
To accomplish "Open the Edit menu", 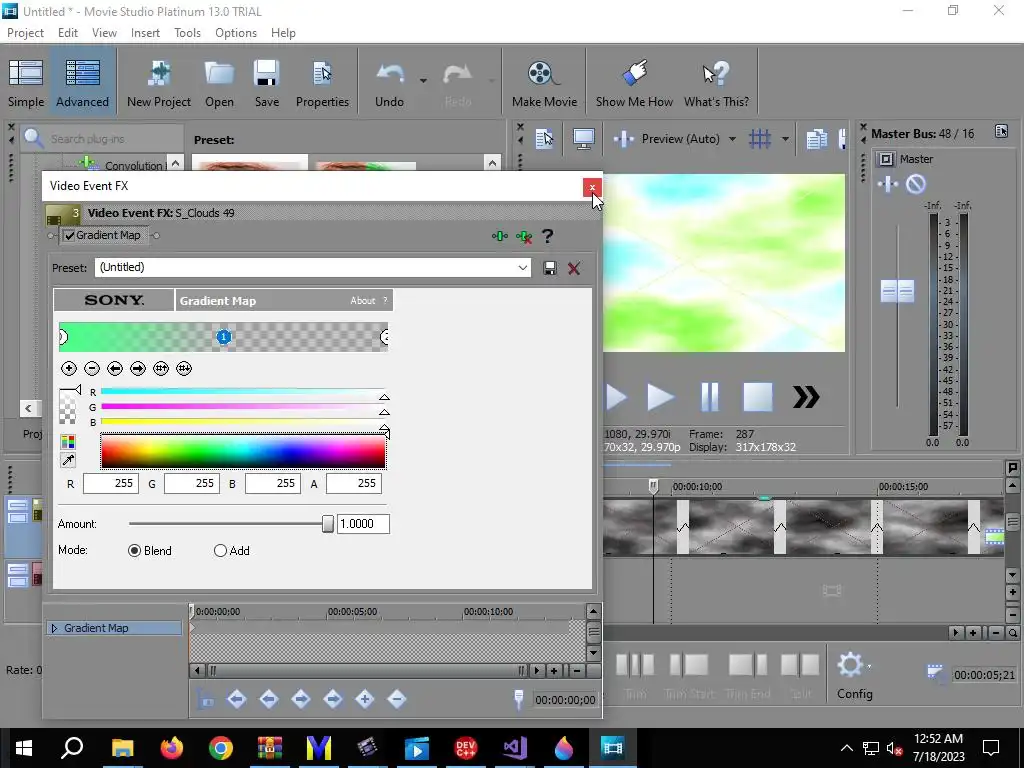I will [67, 33].
